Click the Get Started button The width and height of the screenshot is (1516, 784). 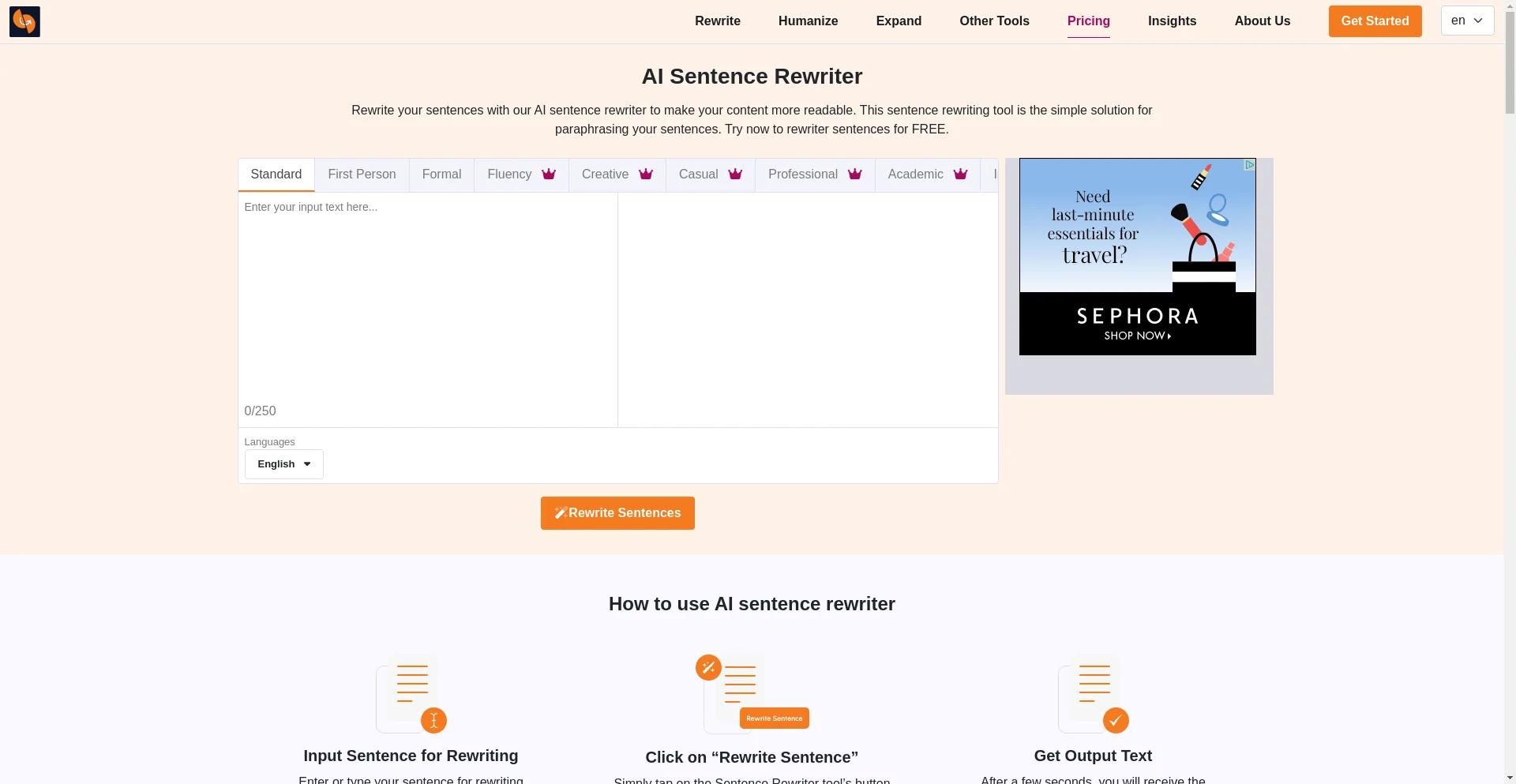(x=1375, y=21)
